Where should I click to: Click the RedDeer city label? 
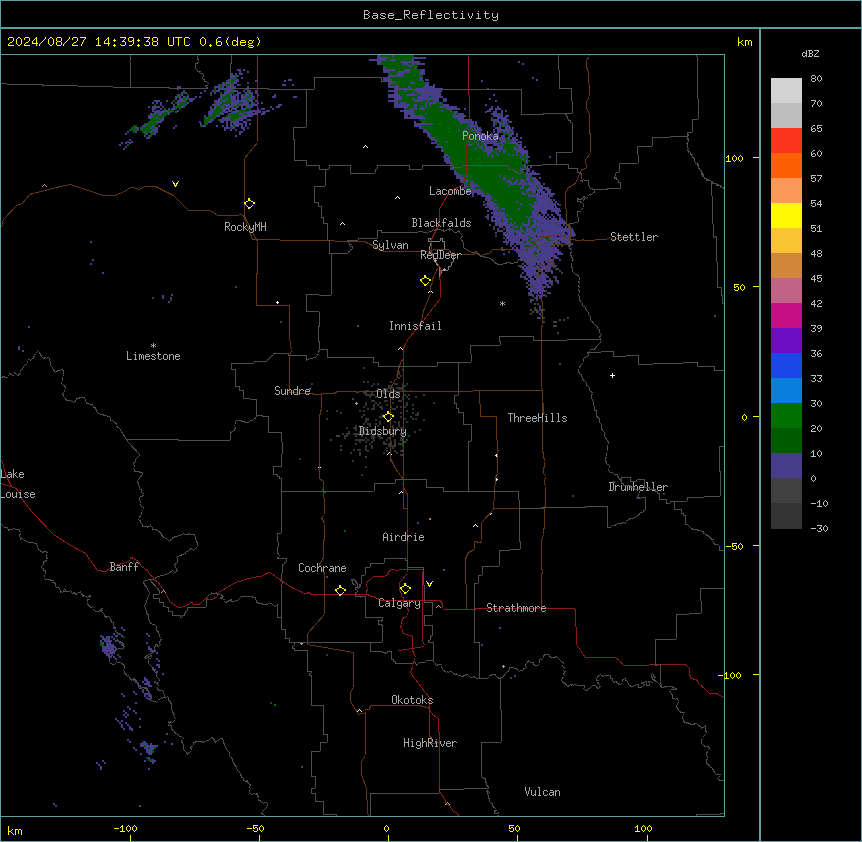point(440,255)
